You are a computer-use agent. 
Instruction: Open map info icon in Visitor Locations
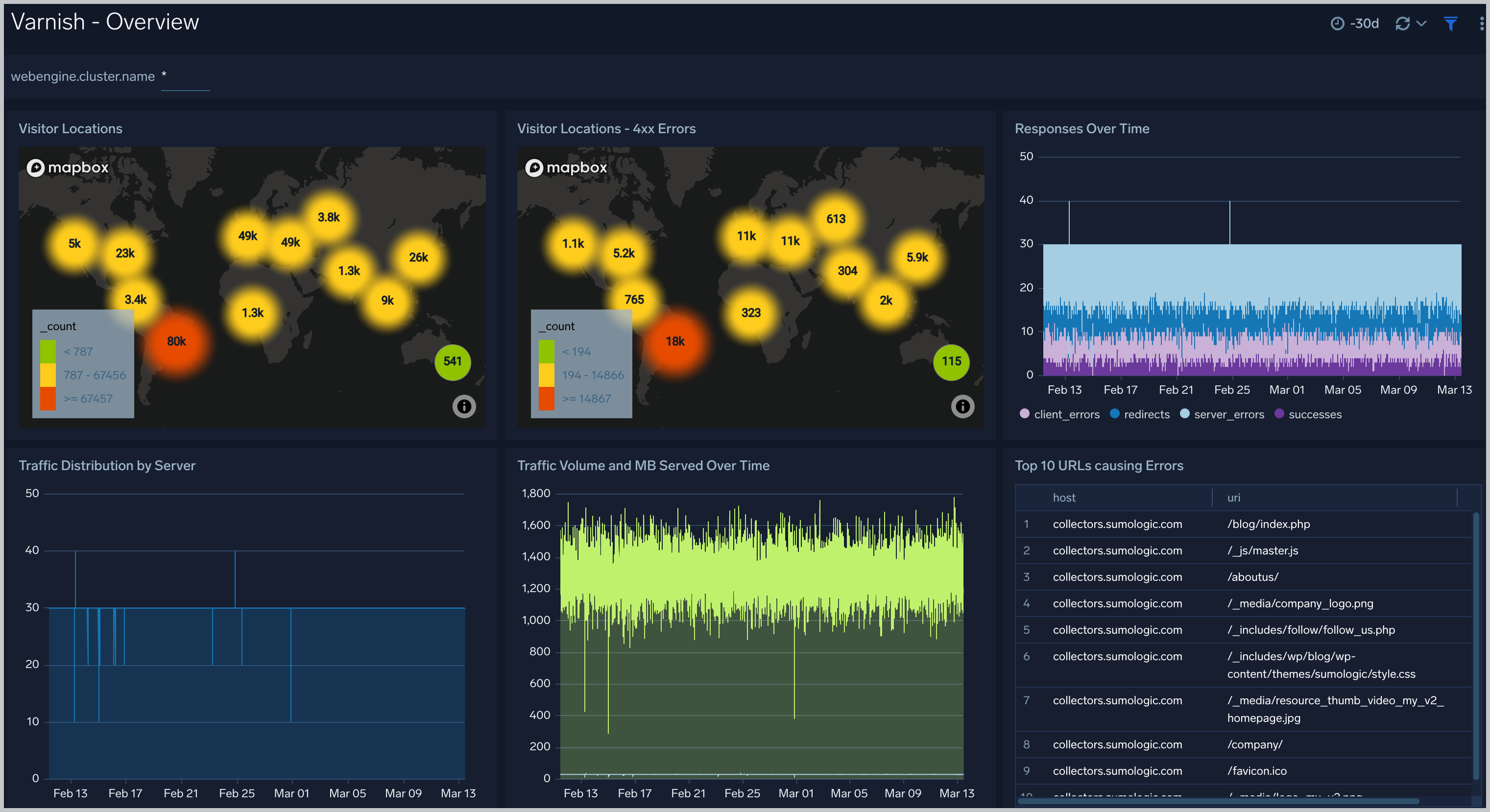click(464, 406)
